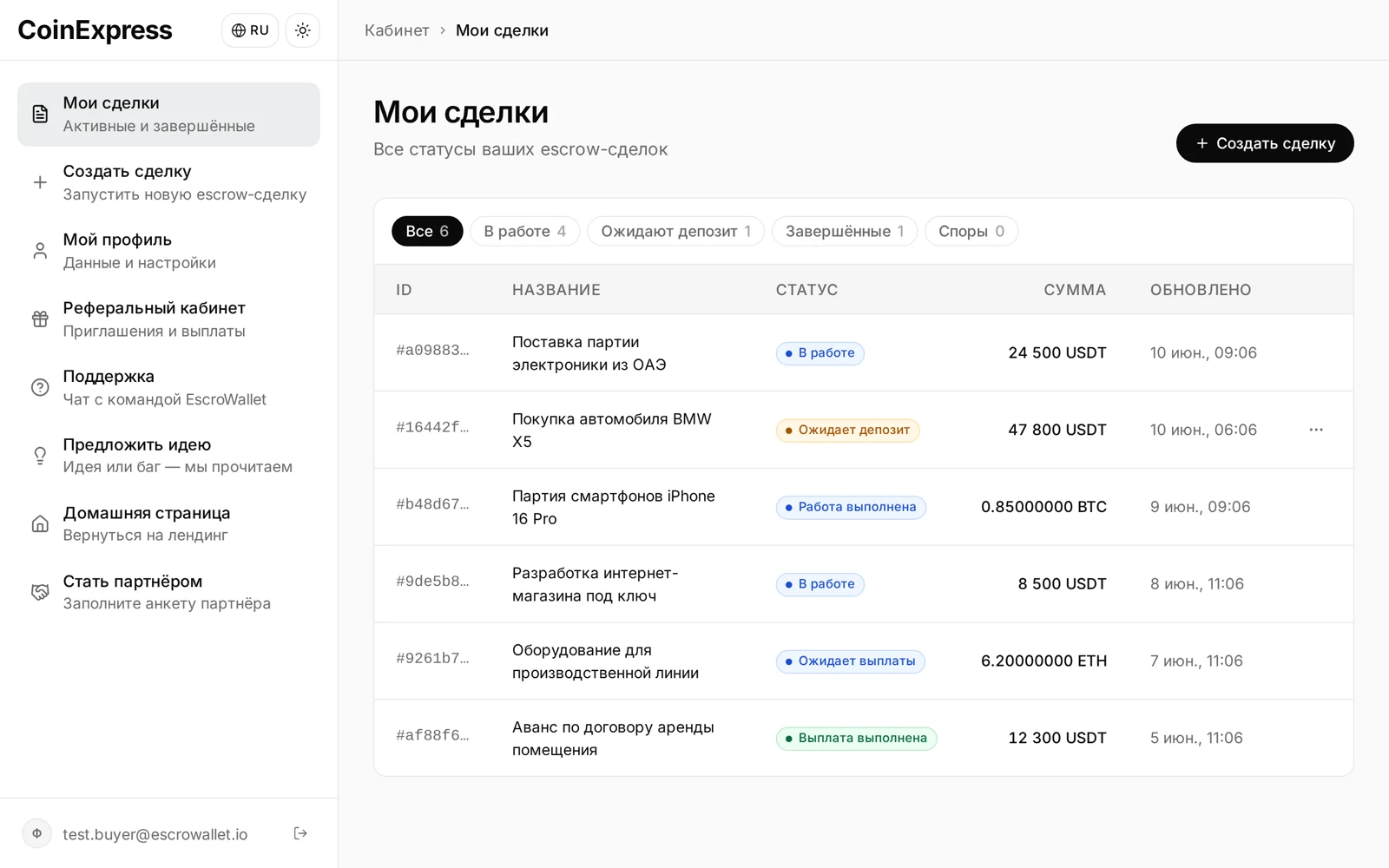Click the plus icon beside sidebar Создать сделку
Viewport: 1389px width, 868px height.
(x=40, y=182)
